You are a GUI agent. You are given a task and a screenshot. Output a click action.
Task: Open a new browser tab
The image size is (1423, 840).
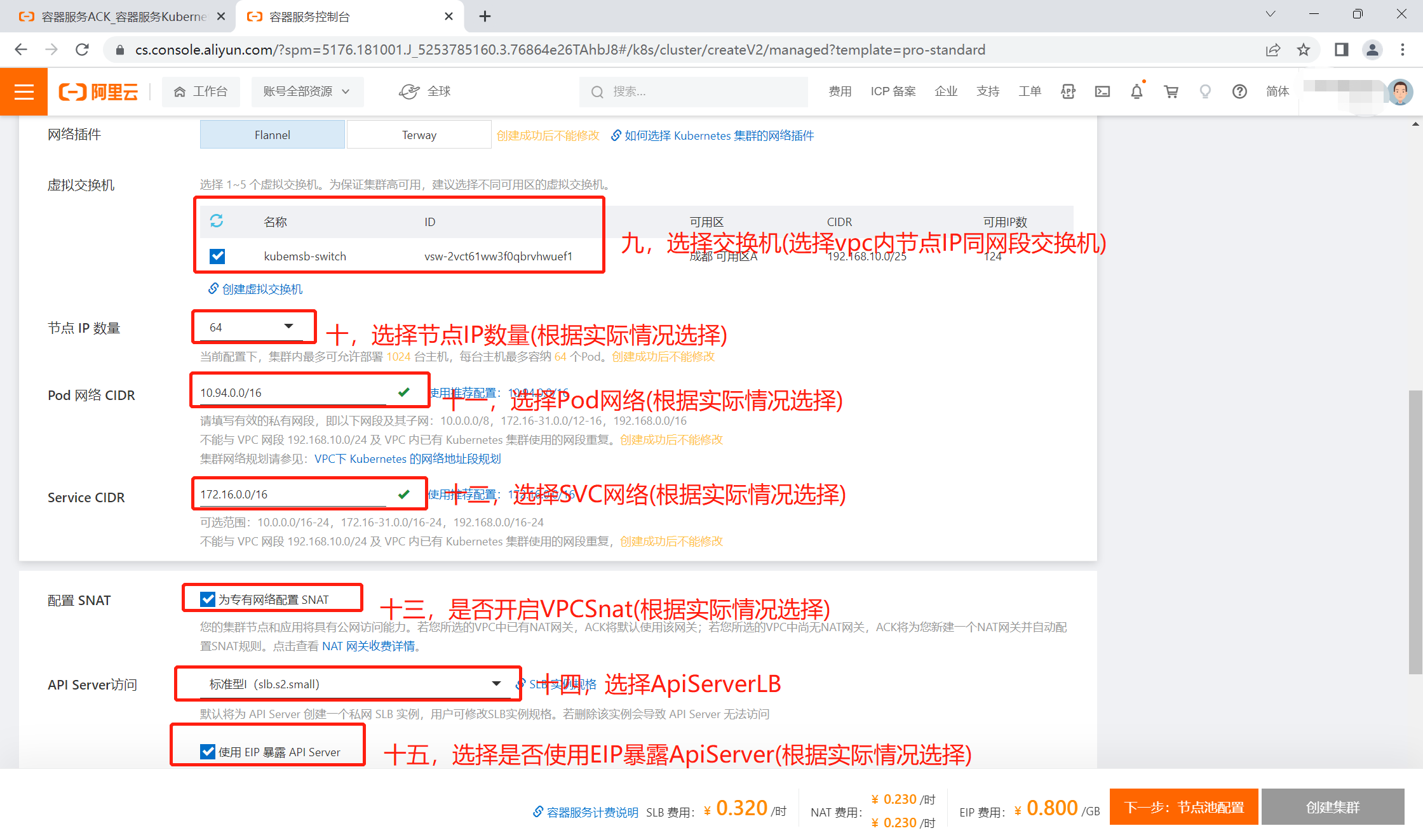tap(485, 17)
